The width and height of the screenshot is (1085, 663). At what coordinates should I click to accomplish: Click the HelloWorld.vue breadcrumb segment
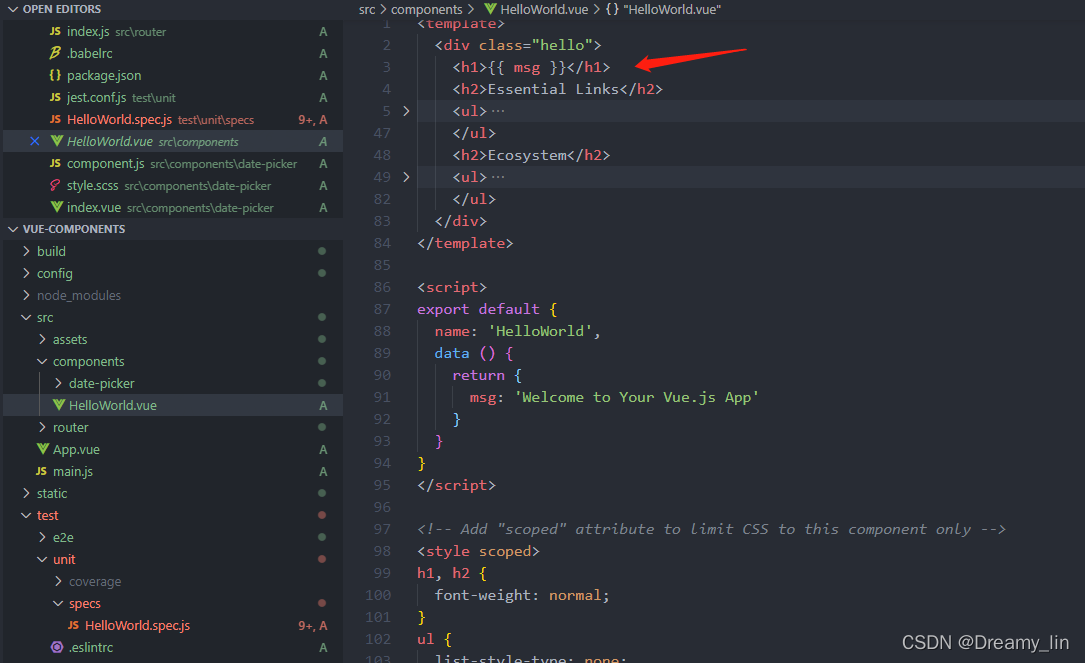pos(544,10)
